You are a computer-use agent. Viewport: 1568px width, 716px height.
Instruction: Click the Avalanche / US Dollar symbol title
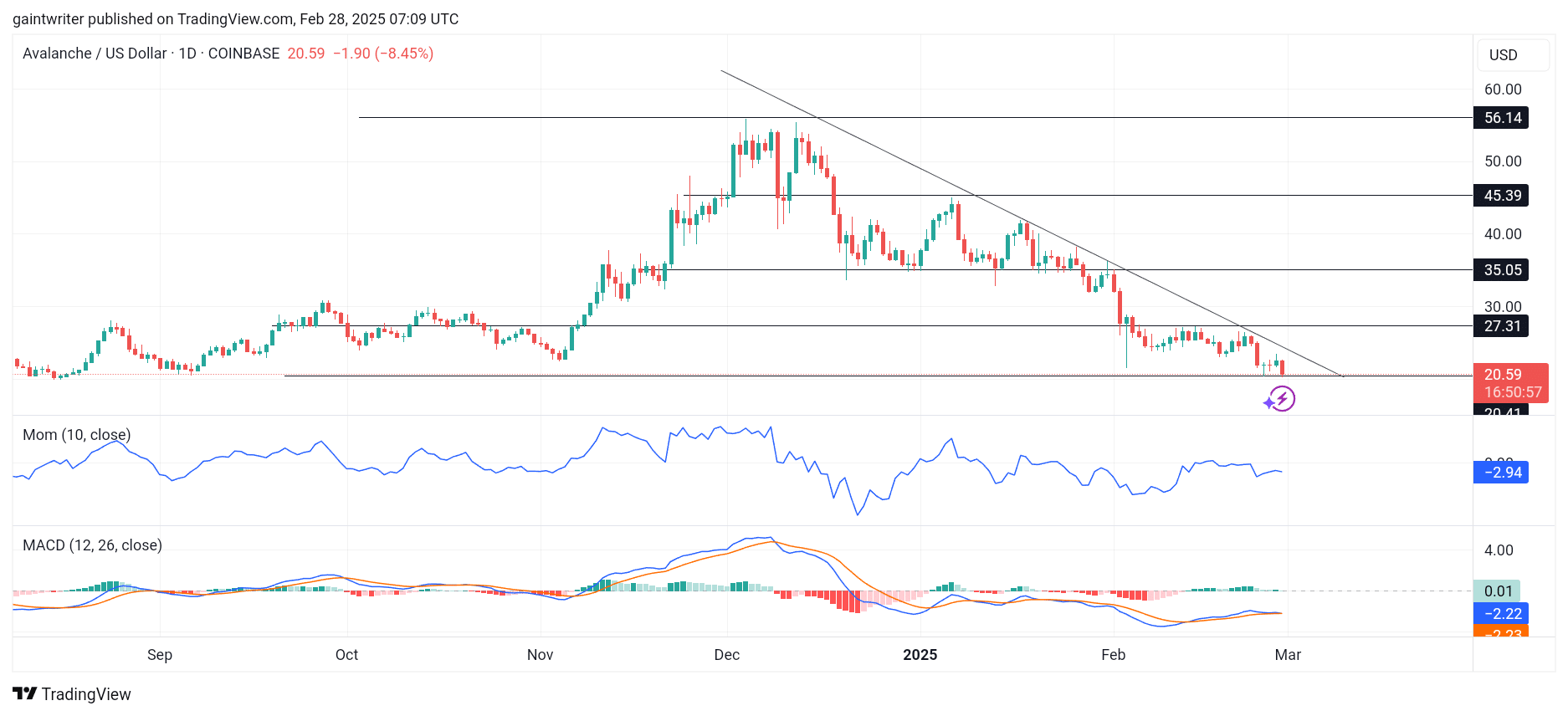click(151, 54)
